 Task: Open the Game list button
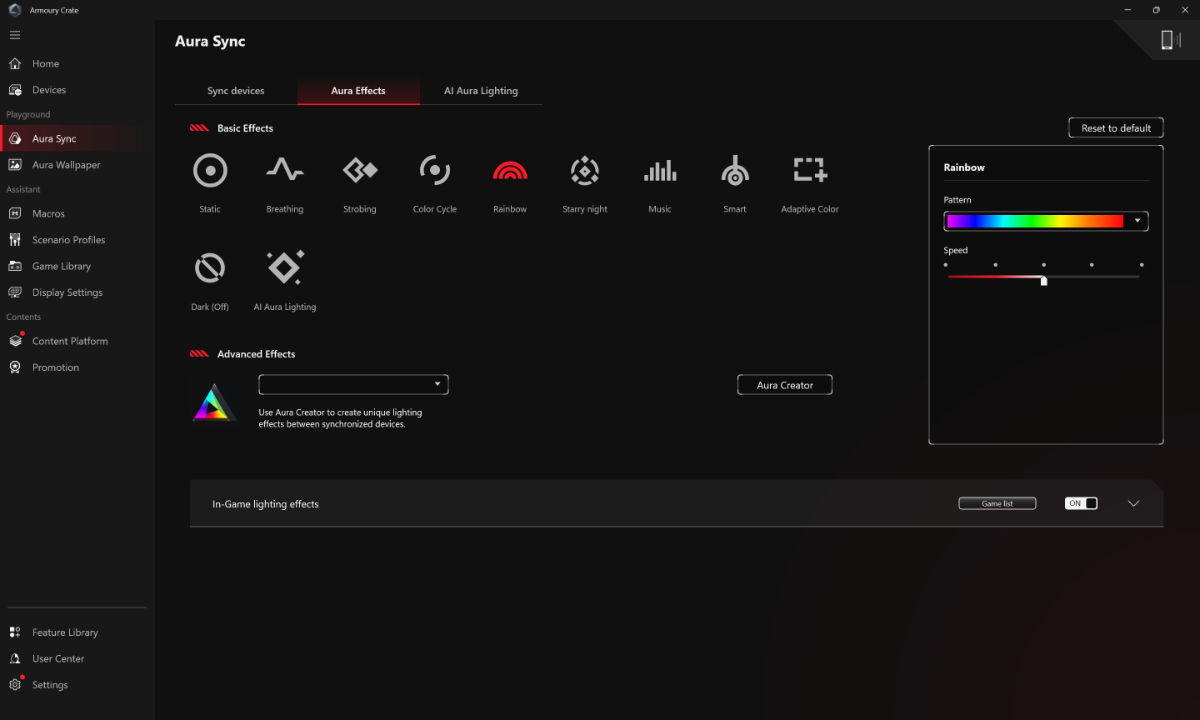[997, 504]
